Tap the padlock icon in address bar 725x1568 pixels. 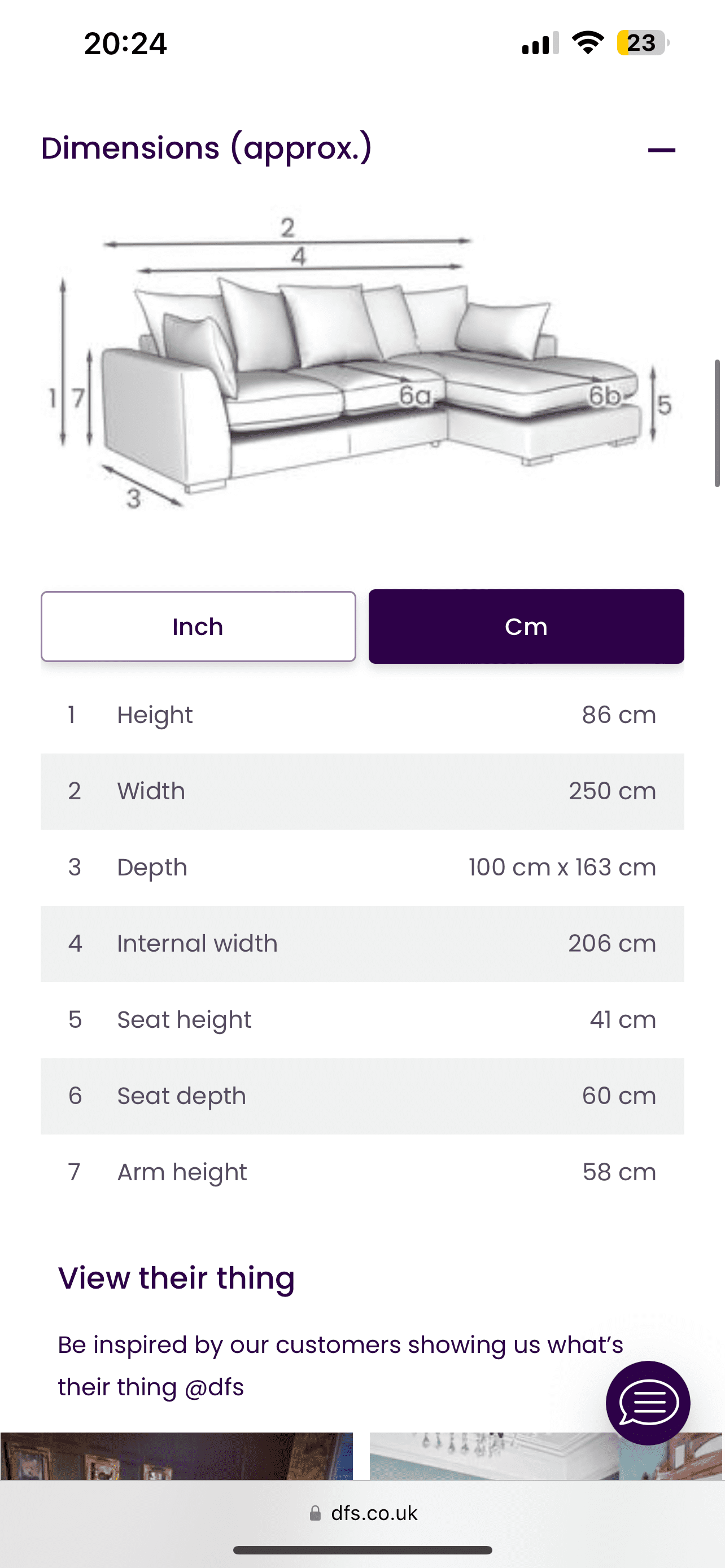315,1513
